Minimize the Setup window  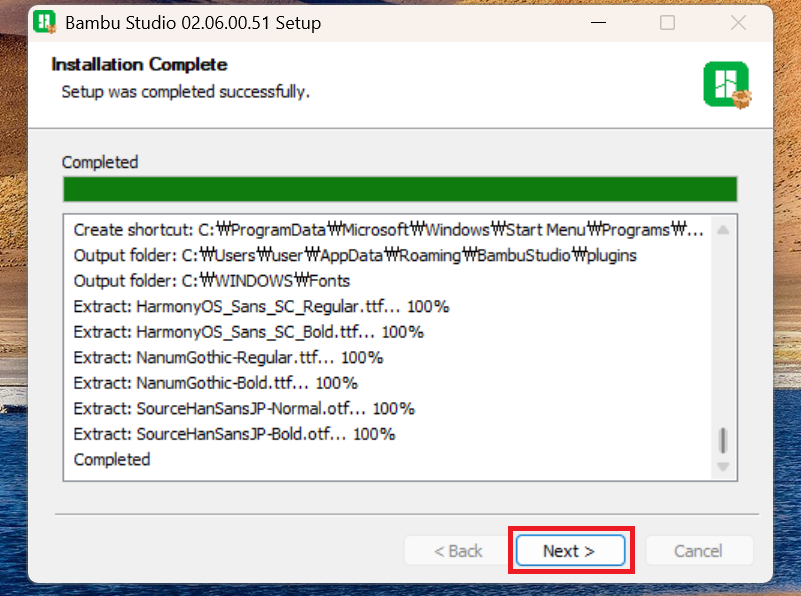tap(596, 22)
